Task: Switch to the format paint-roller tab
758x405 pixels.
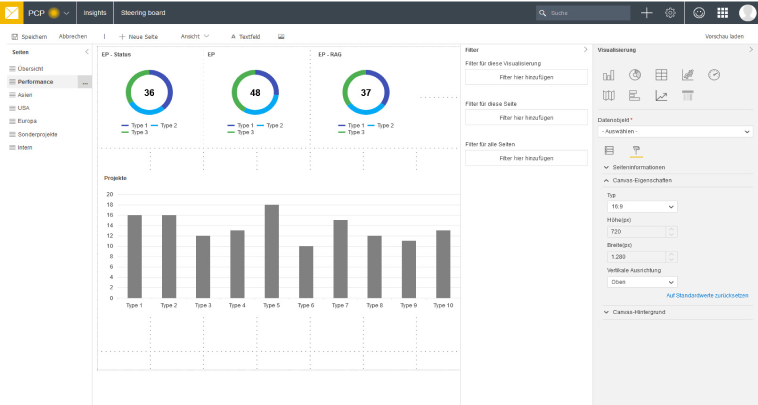Action: click(x=635, y=150)
